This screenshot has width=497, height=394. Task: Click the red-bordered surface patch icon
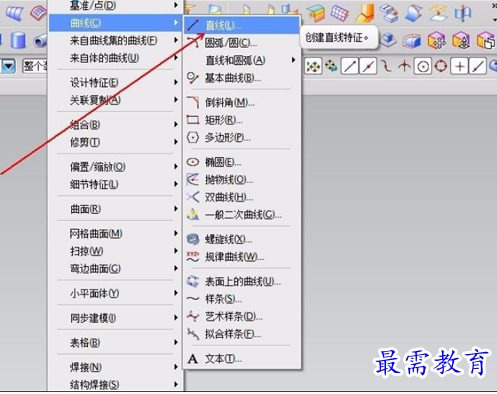click(38, 13)
